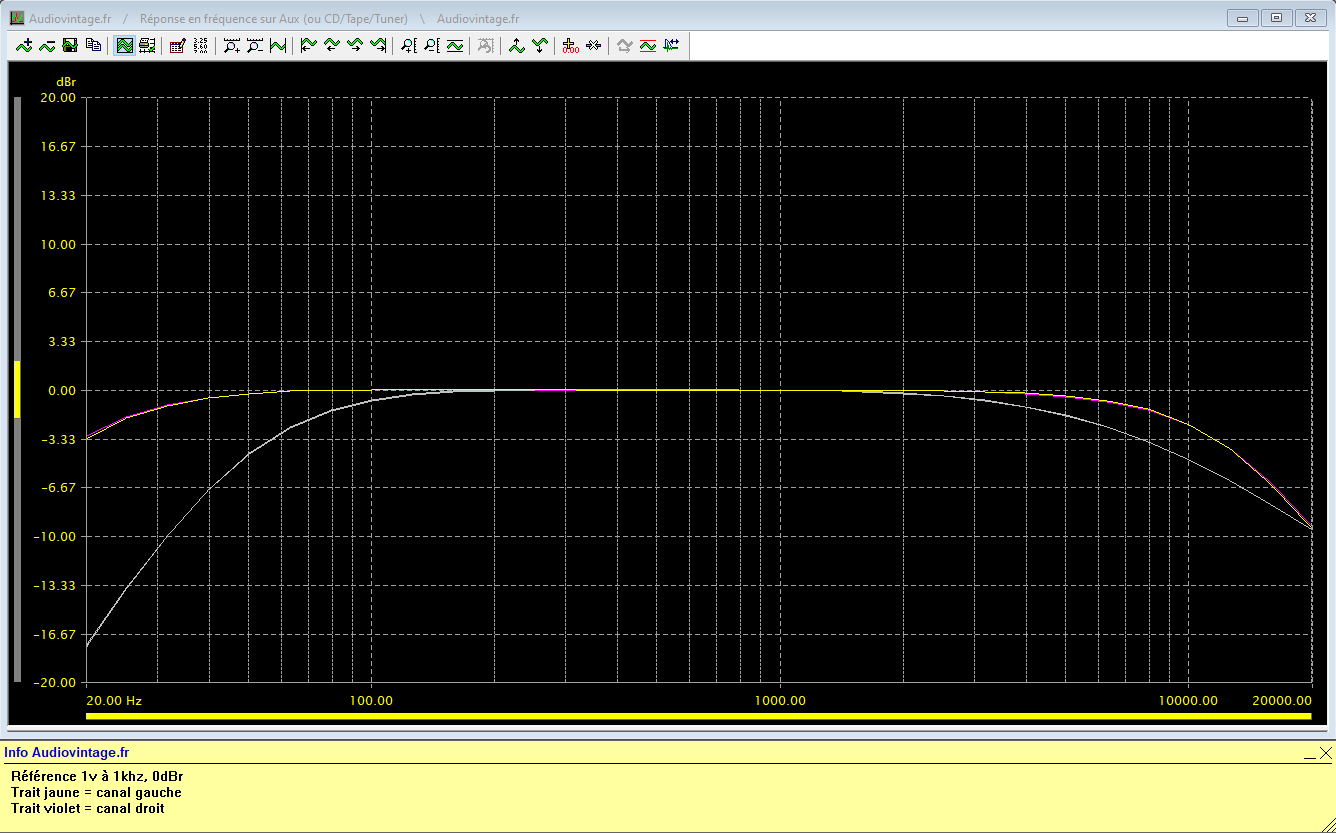This screenshot has height=833, width=1336.
Task: Shift curve view left arrow icon
Action: [x=331, y=45]
